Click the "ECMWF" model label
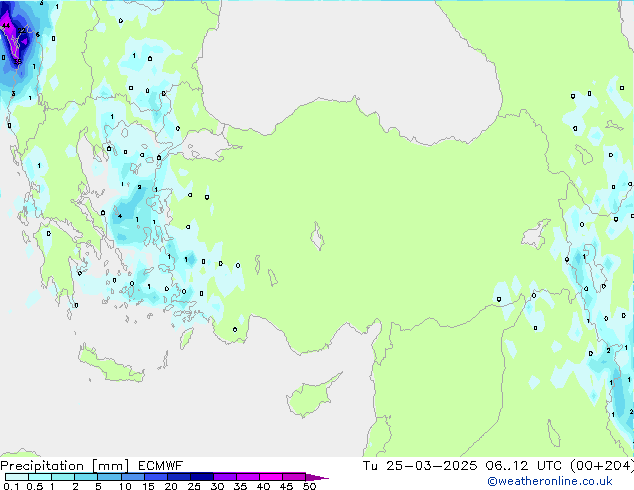The height and width of the screenshot is (490, 634). click(161, 466)
